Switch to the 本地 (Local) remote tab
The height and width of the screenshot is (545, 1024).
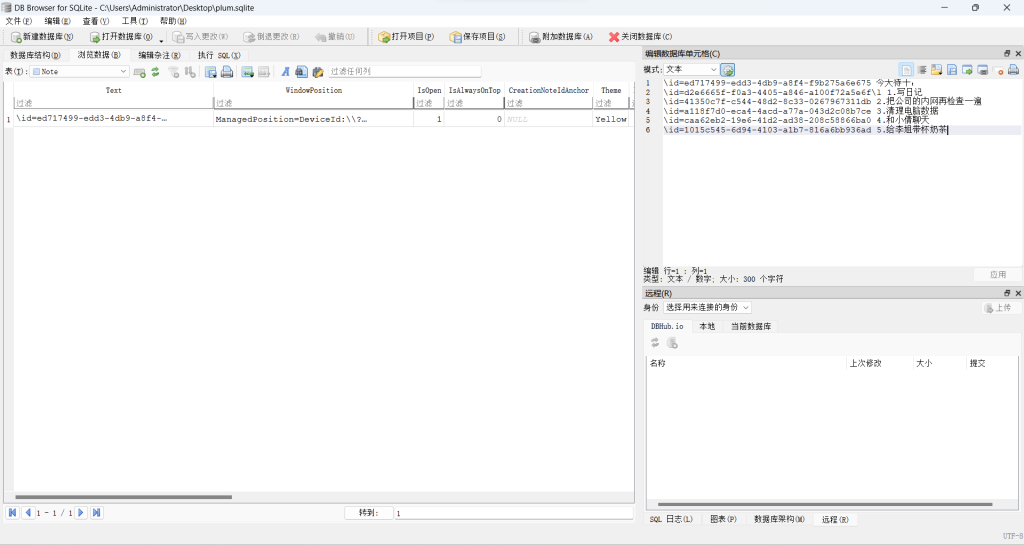tap(707, 326)
